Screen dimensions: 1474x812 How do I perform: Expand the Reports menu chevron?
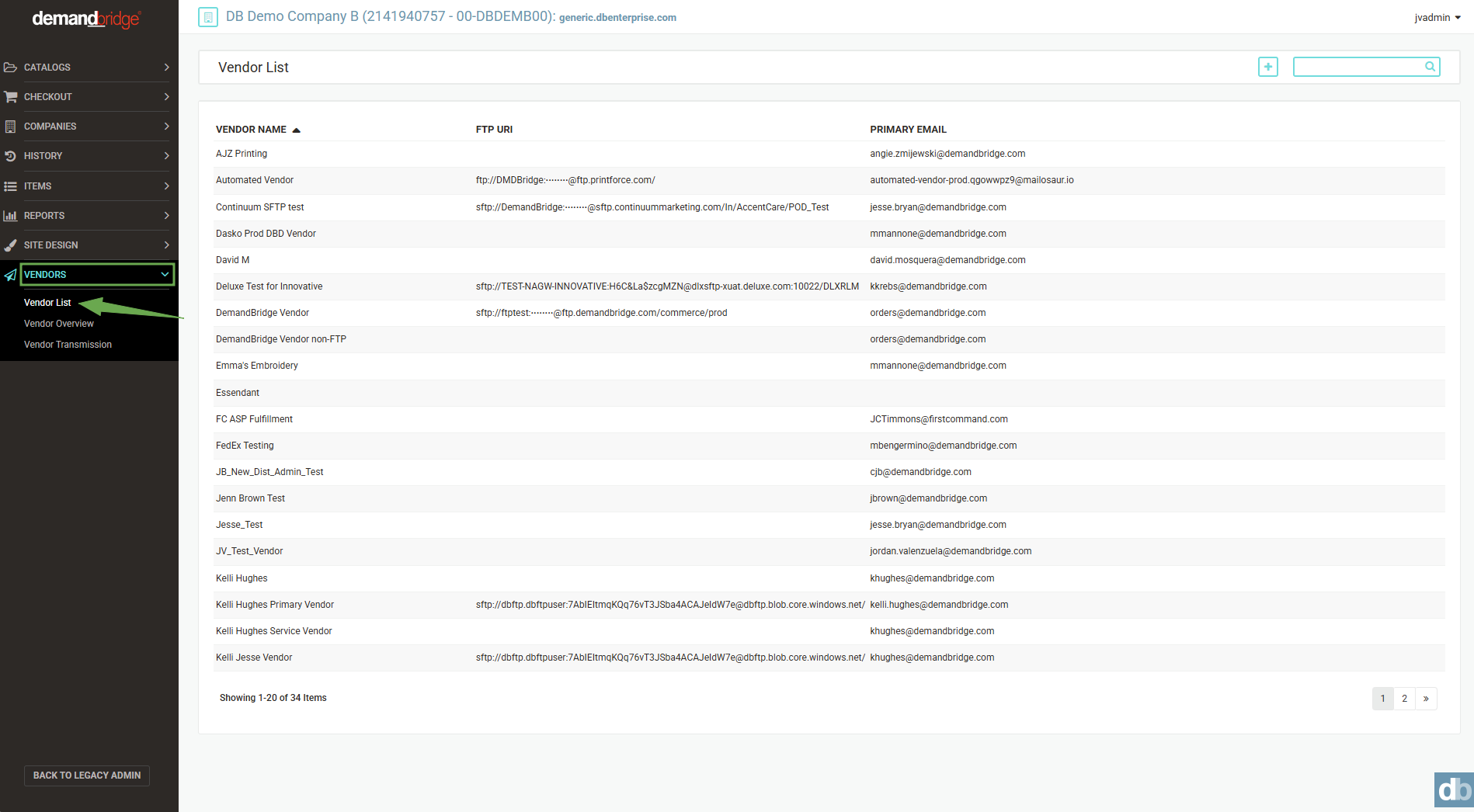(166, 216)
